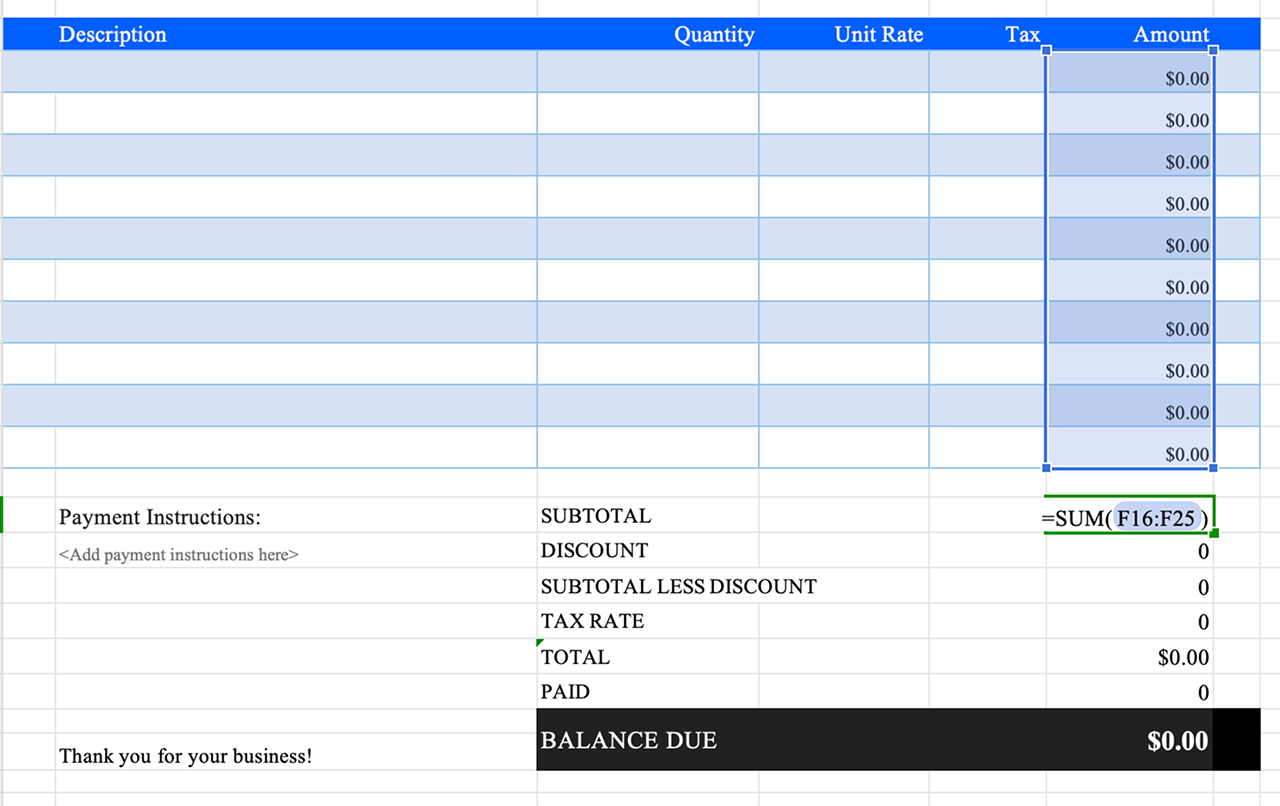Click the green error indicator on TOTAL cell
Screen dimensions: 1280x806
pyautogui.click(x=540, y=644)
